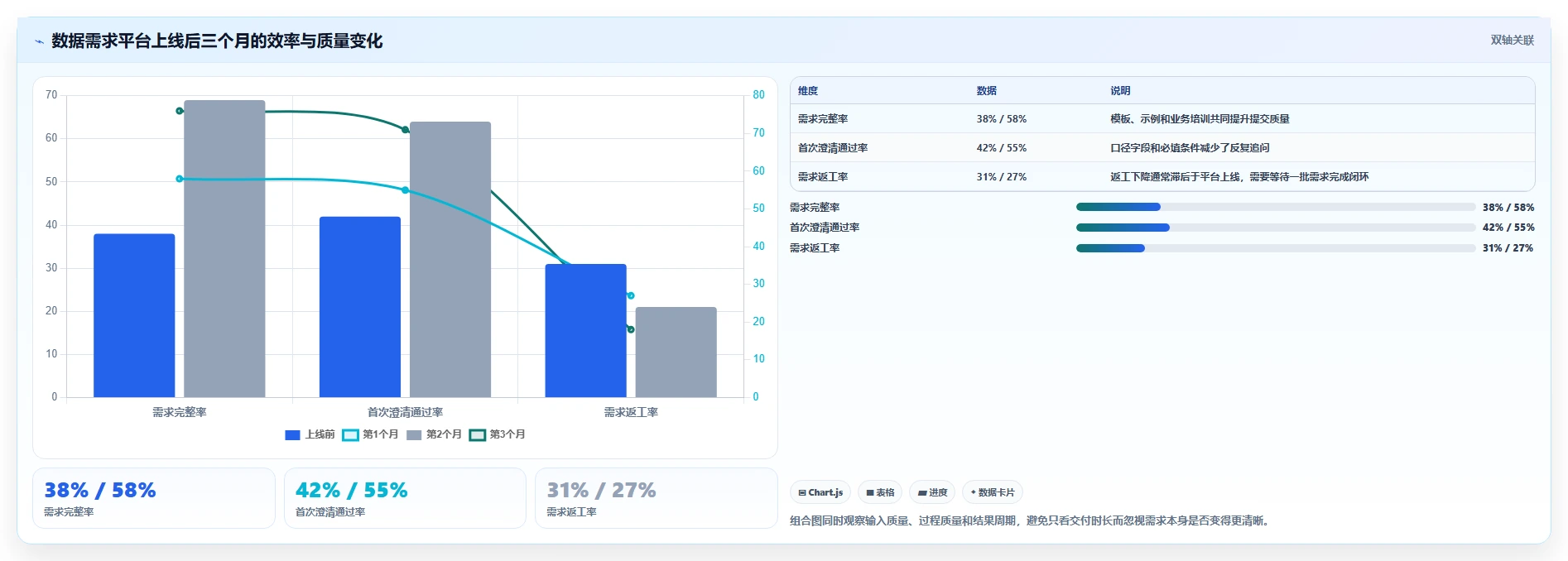Click the note 模板、示例和业务培训共同提升提交质量

1200,119
